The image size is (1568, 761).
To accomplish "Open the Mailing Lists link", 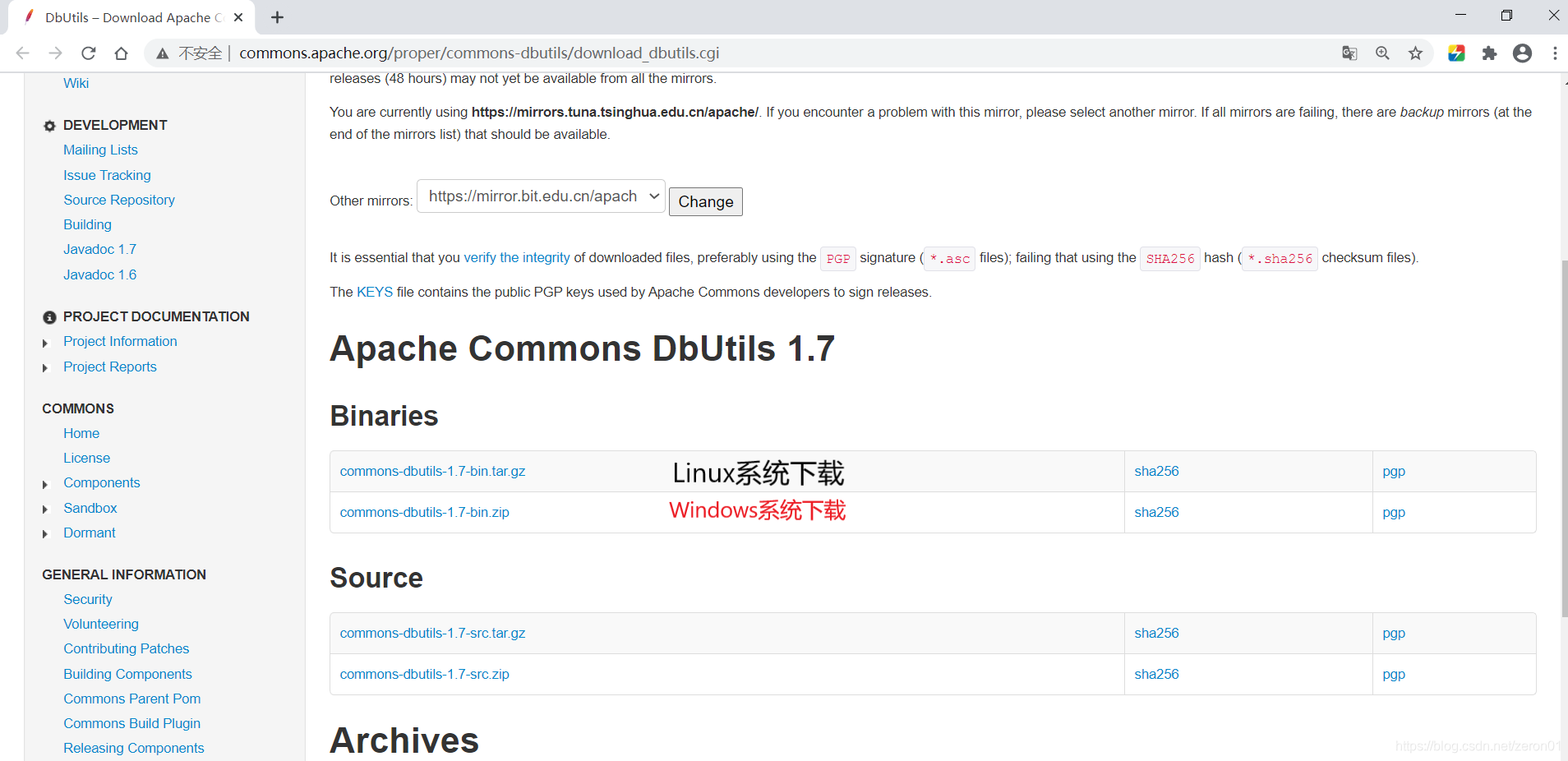I will [100, 150].
